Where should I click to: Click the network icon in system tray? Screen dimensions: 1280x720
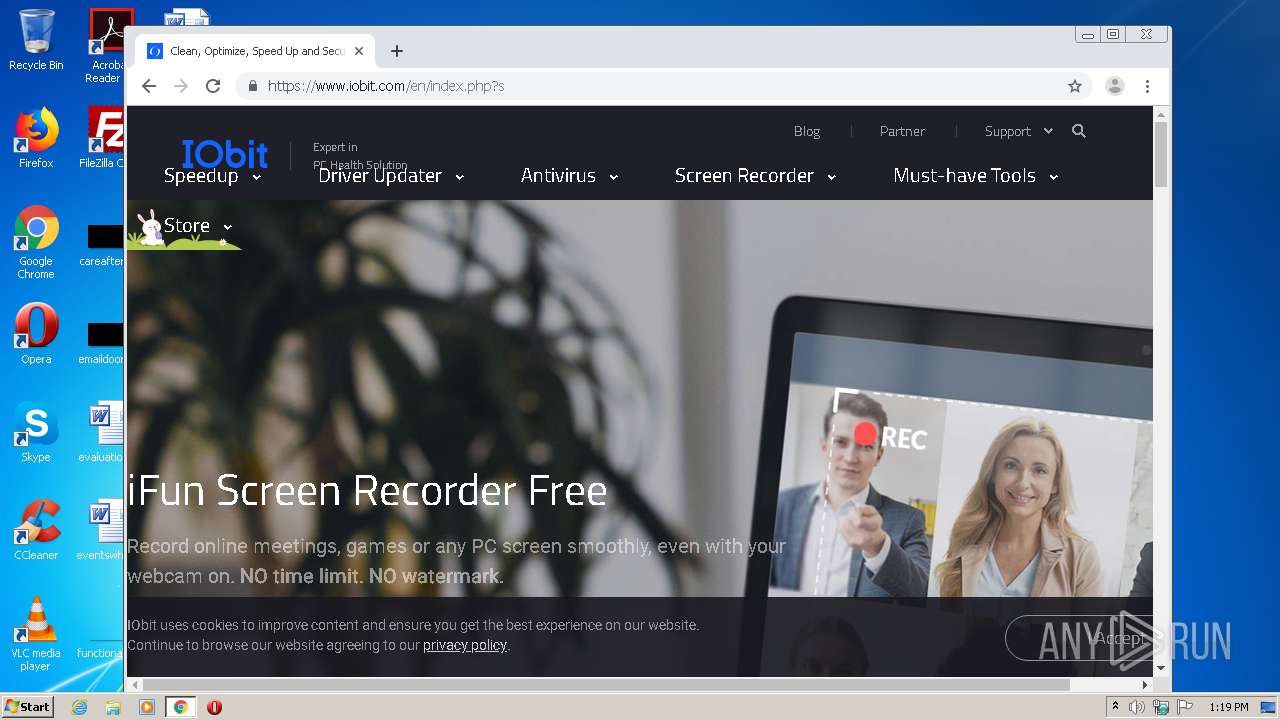(1161, 707)
